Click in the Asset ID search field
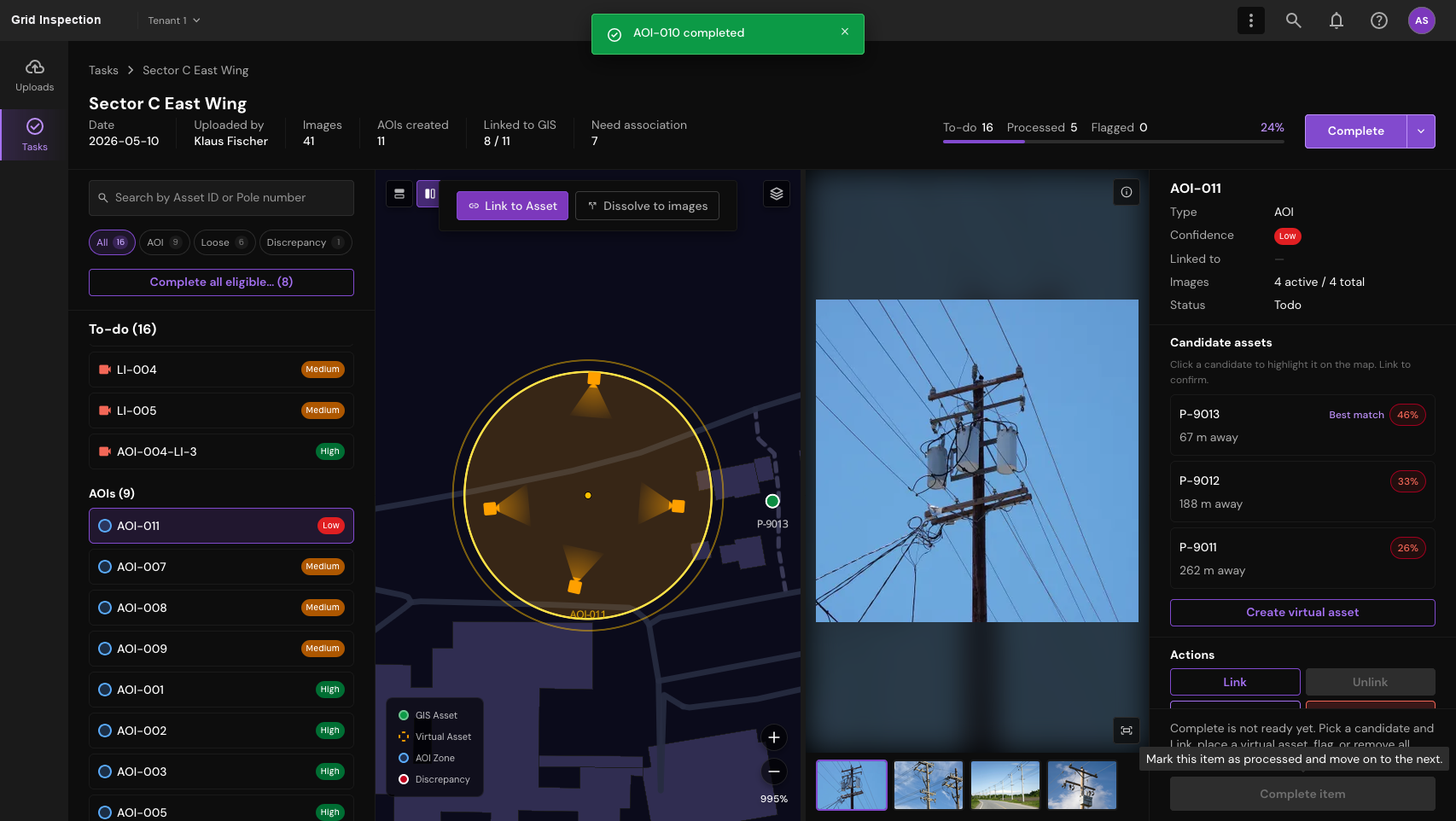The width and height of the screenshot is (1456, 821). click(x=221, y=198)
